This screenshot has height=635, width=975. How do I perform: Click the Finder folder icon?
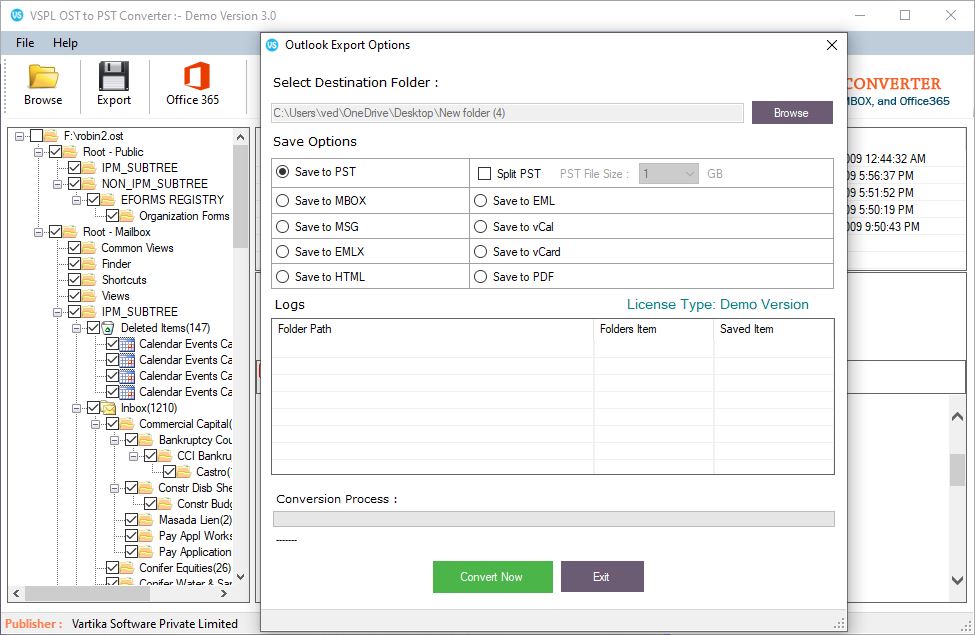pos(89,264)
